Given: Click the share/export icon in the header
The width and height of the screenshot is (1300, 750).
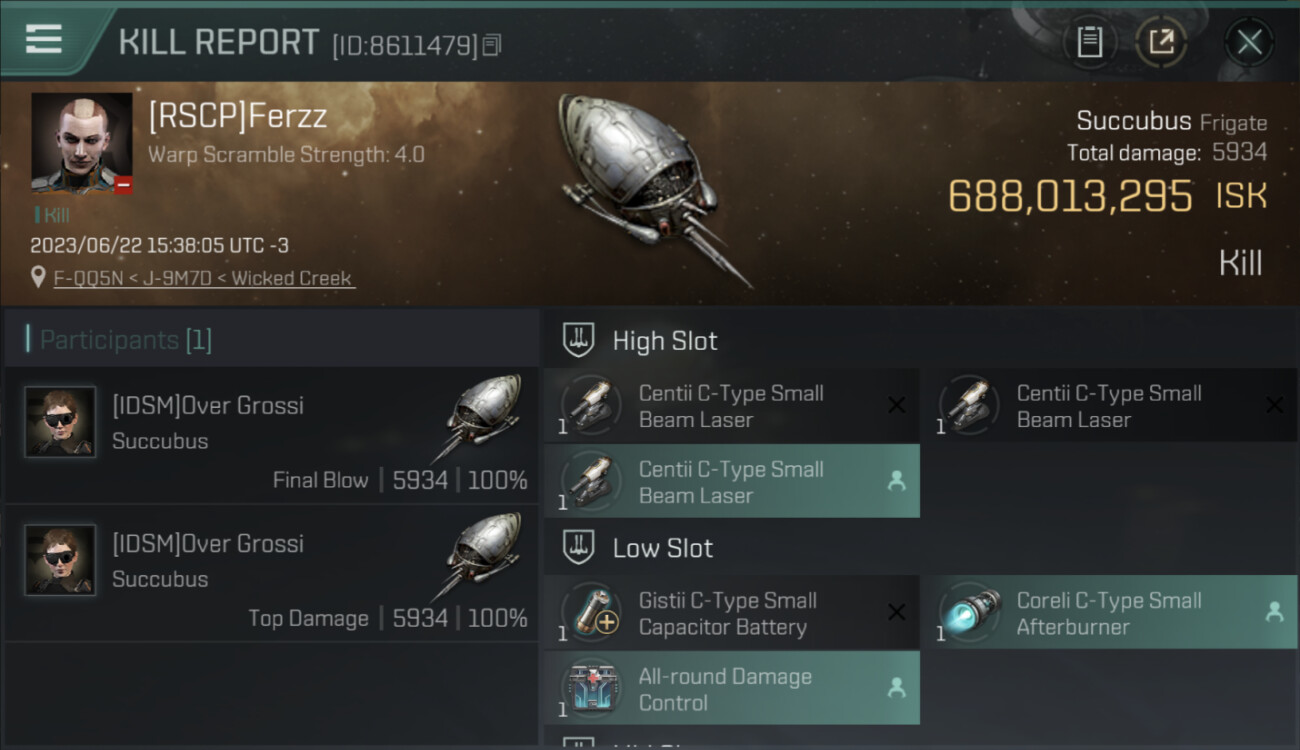Looking at the screenshot, I should click(1161, 42).
